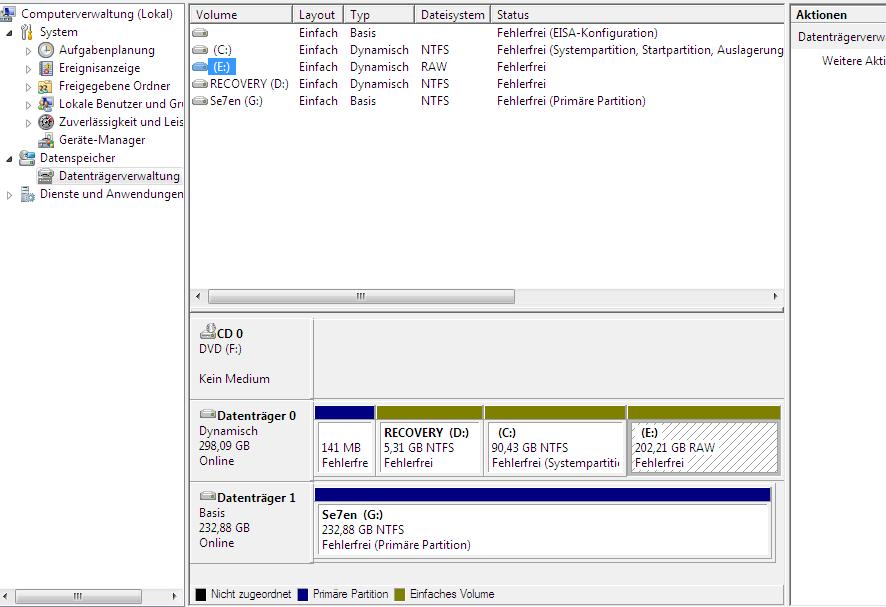Viewport: 886px width, 607px height.
Task: Select Datenträgerverwaltung tree item
Action: pyautogui.click(x=119, y=176)
